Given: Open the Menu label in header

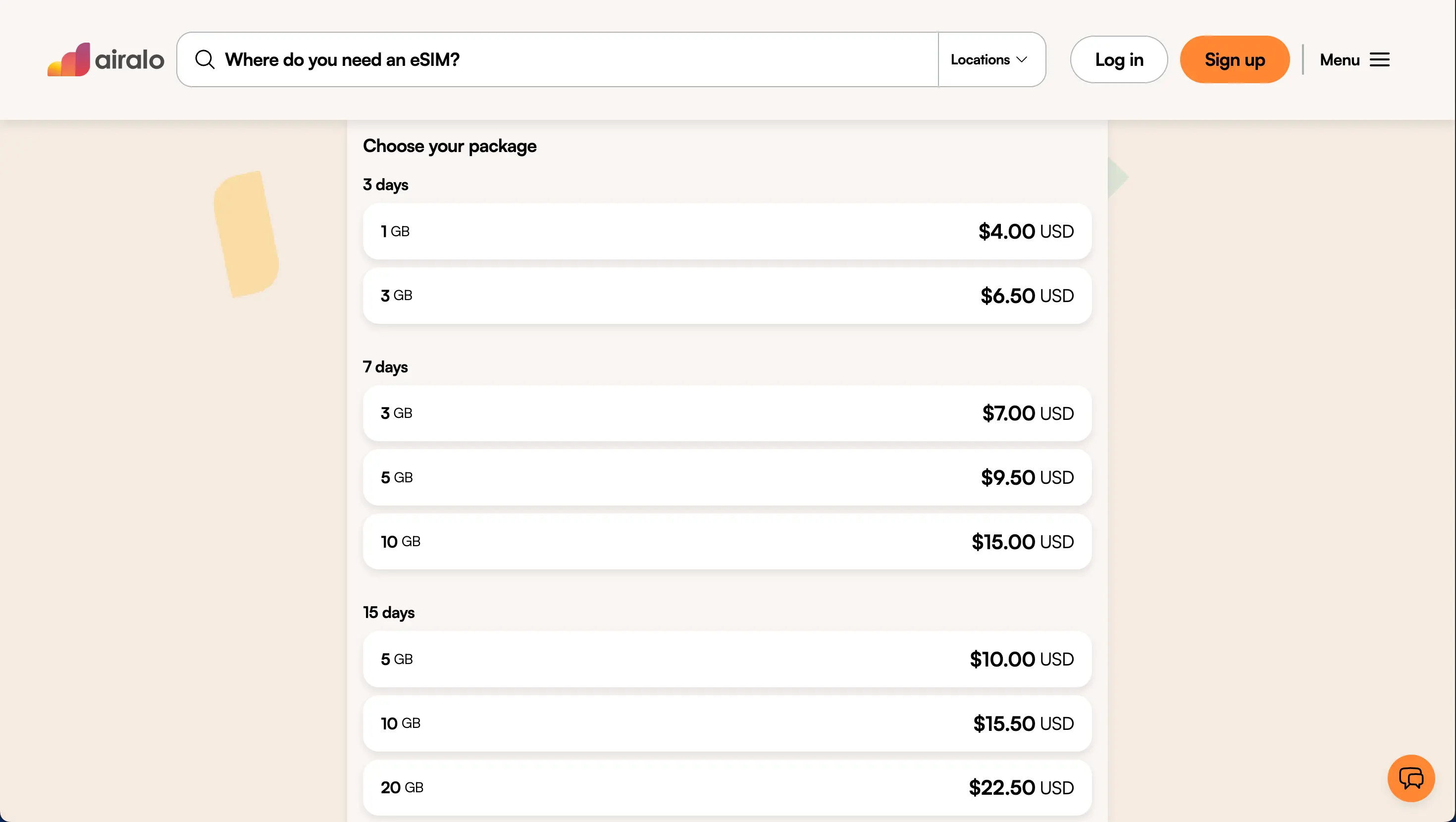Looking at the screenshot, I should coord(1339,60).
